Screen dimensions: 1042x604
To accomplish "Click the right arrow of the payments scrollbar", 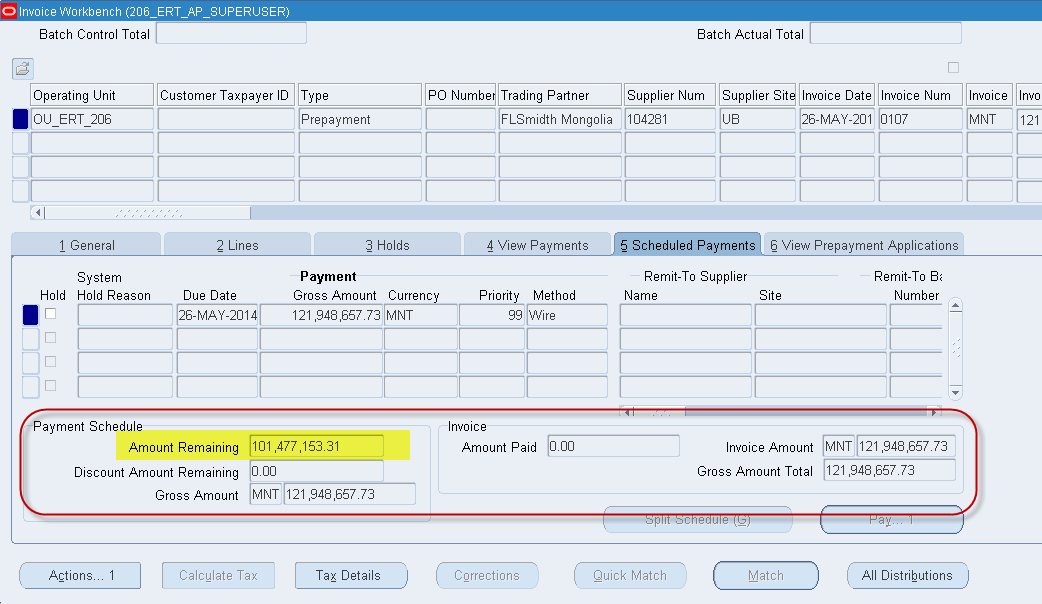I will coord(935,410).
